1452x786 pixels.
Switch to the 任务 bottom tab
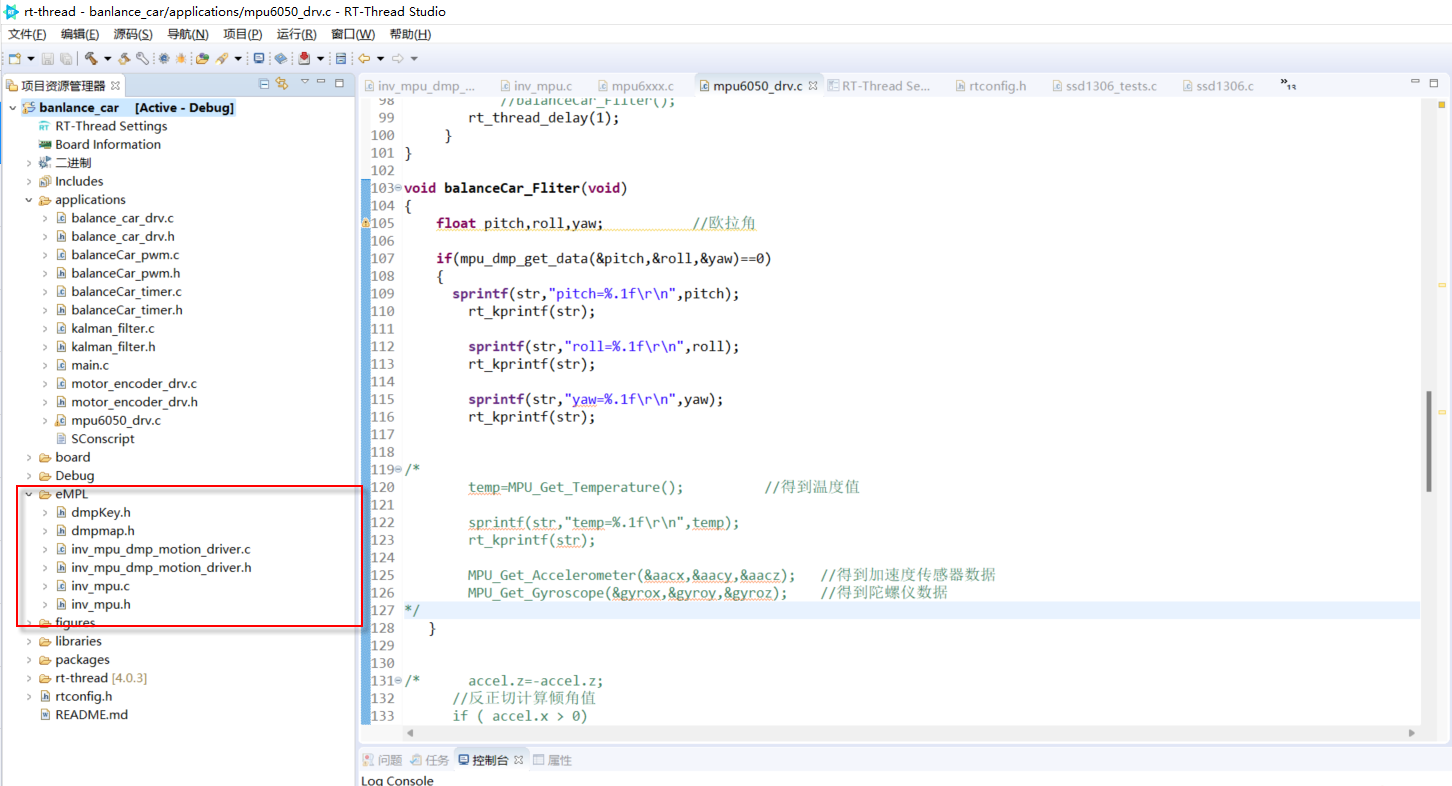[x=430, y=760]
